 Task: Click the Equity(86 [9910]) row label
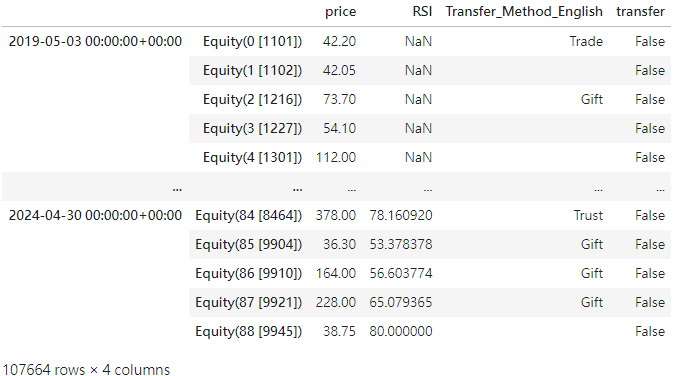pos(248,273)
